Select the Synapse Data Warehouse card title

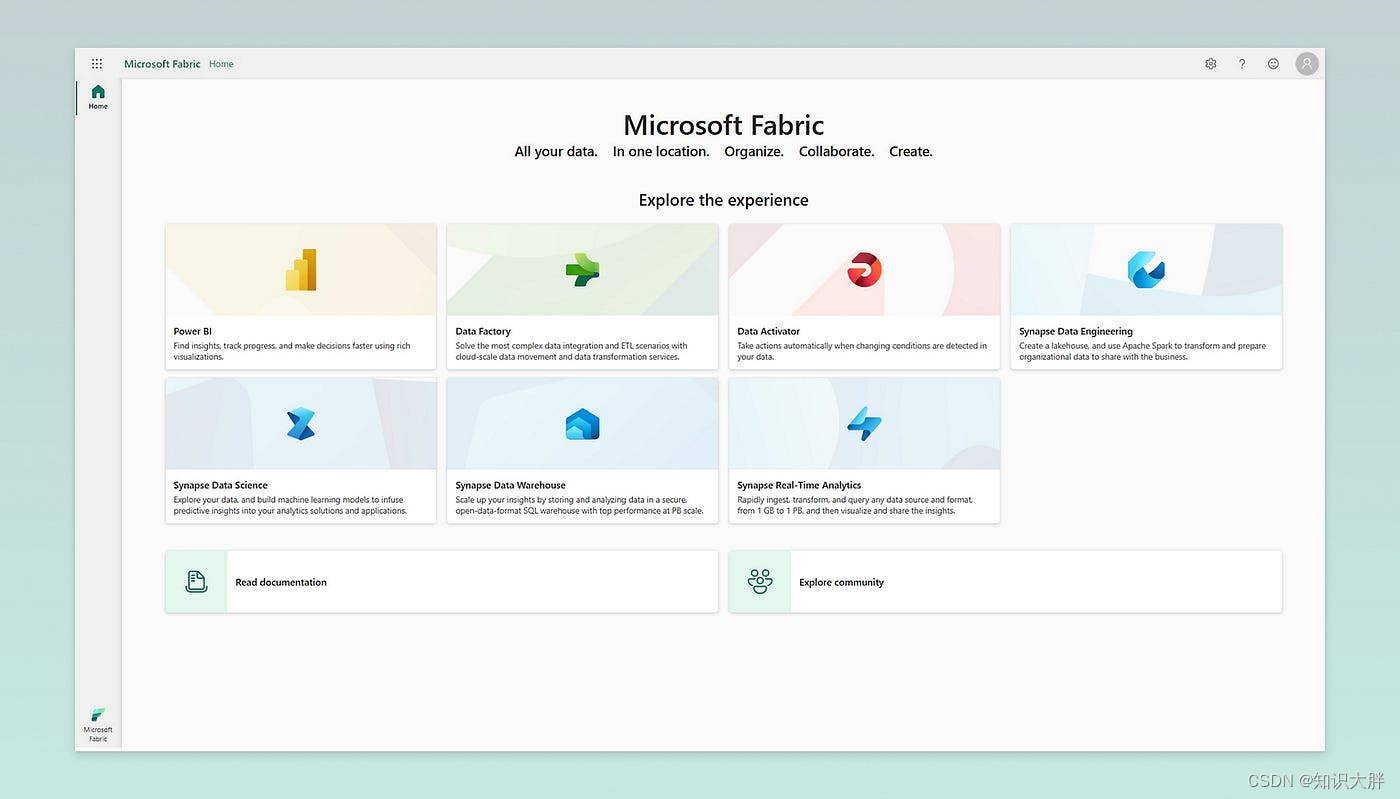(511, 485)
